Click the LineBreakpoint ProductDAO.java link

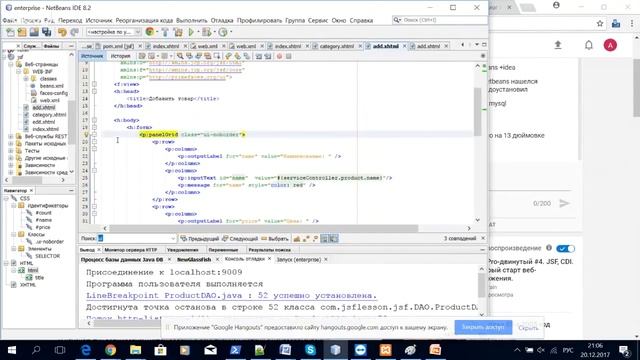(231, 295)
